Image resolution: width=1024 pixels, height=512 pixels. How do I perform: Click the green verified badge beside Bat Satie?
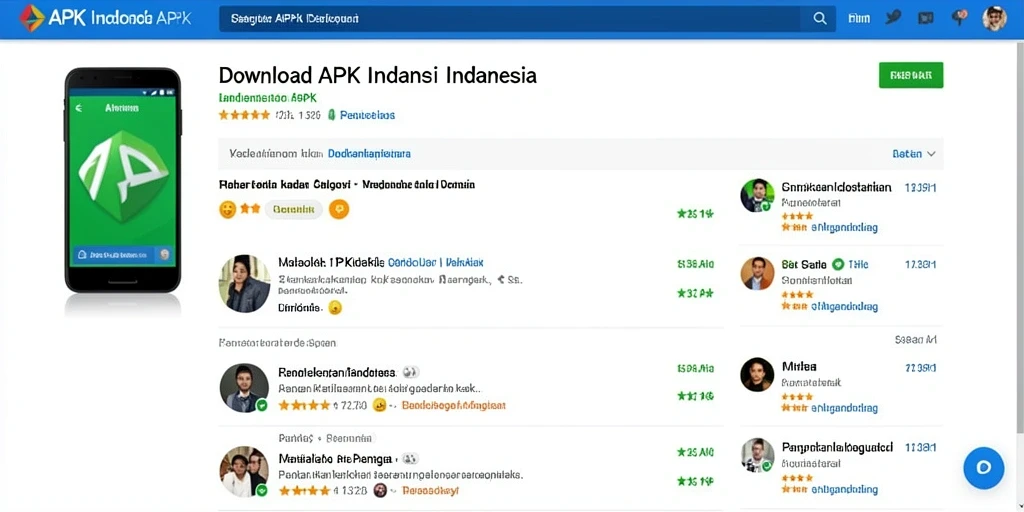point(838,264)
